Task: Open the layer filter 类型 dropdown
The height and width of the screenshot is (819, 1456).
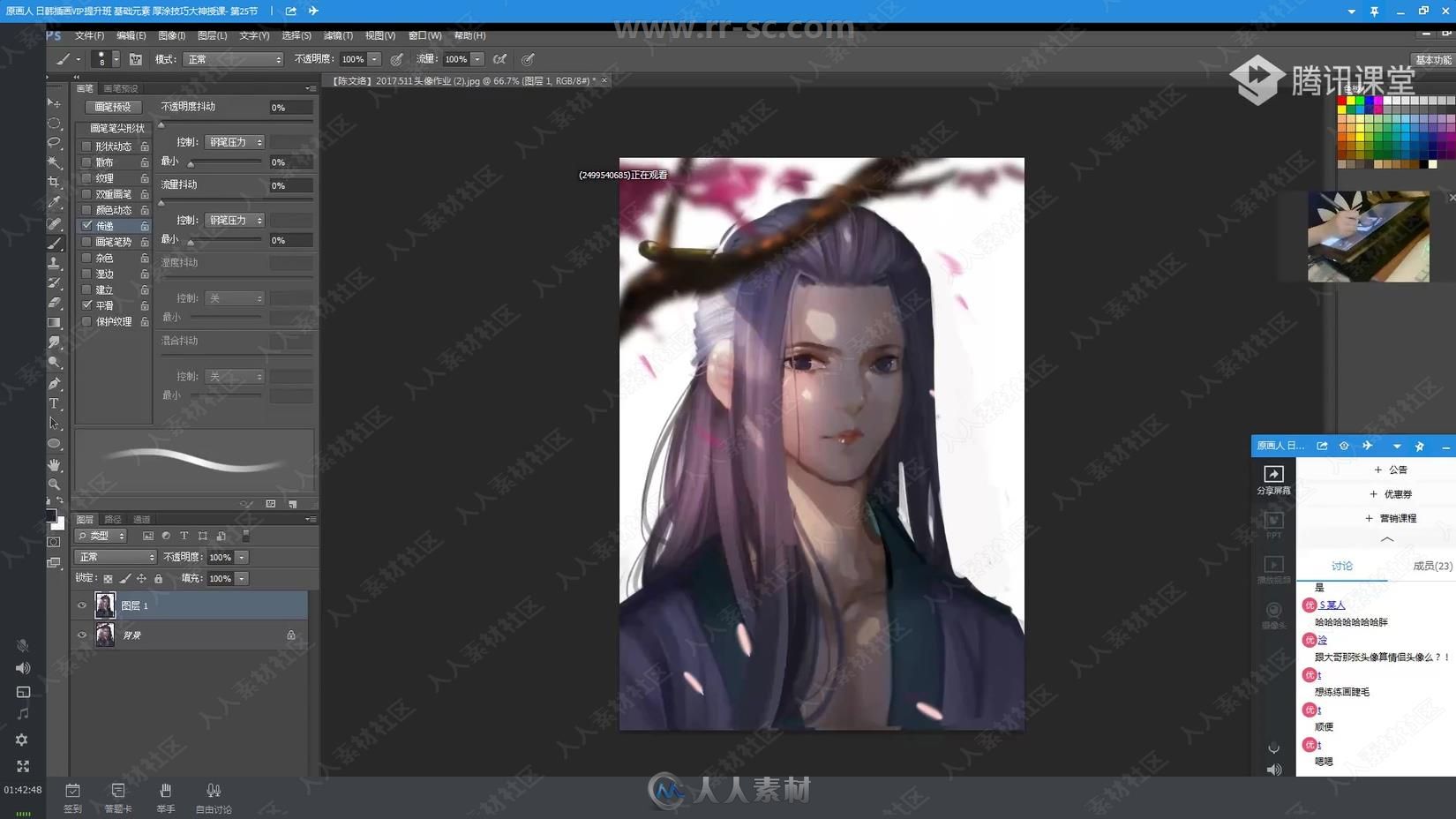Action: click(101, 536)
